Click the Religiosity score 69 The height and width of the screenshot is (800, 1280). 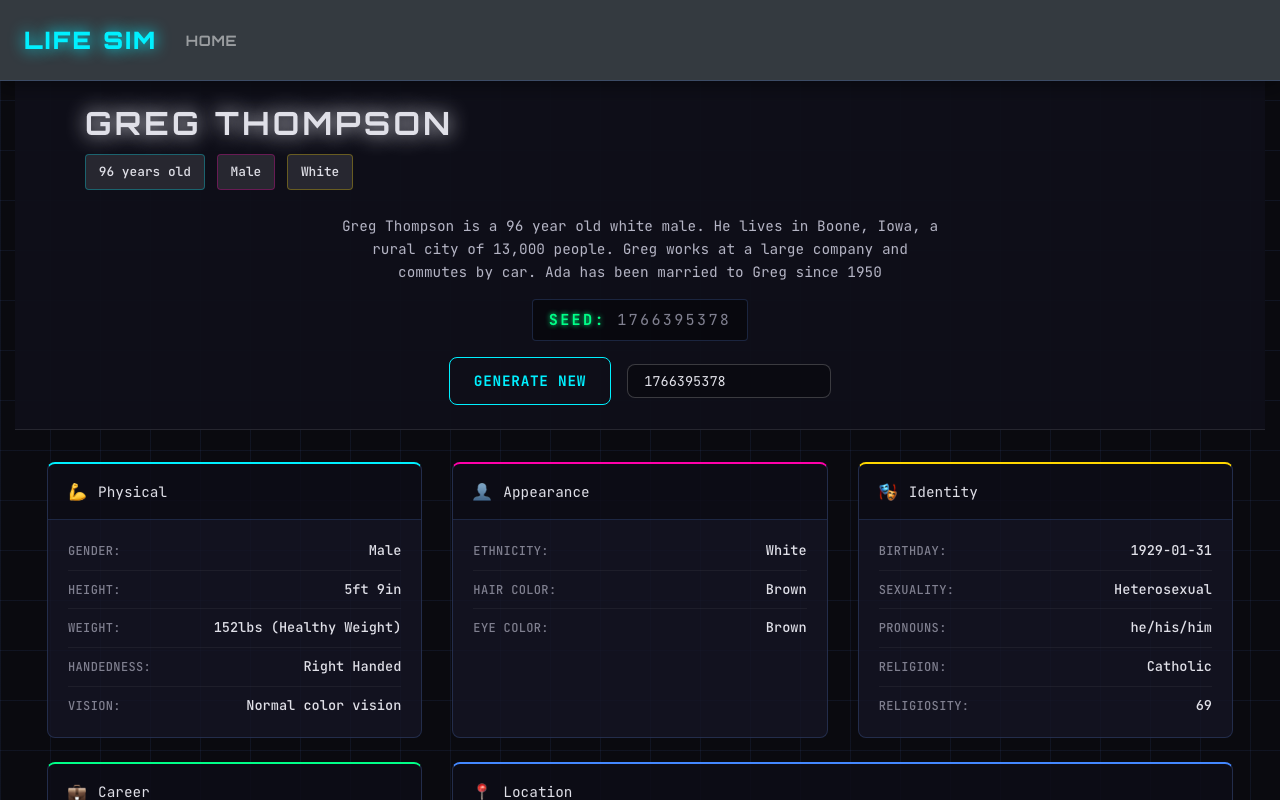(1203, 706)
